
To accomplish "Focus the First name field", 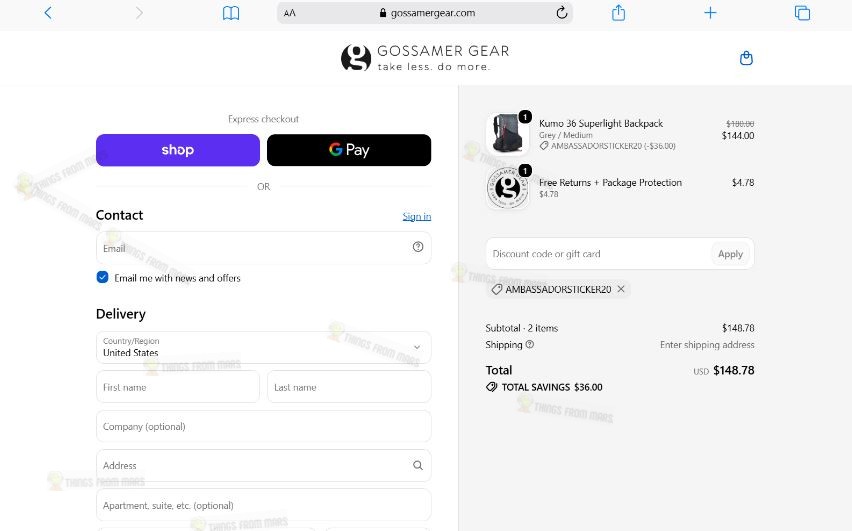I will click(178, 387).
